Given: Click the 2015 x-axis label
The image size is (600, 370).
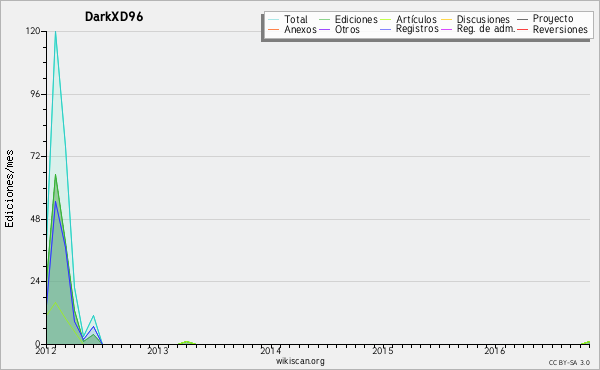Looking at the screenshot, I should pyautogui.click(x=383, y=351).
